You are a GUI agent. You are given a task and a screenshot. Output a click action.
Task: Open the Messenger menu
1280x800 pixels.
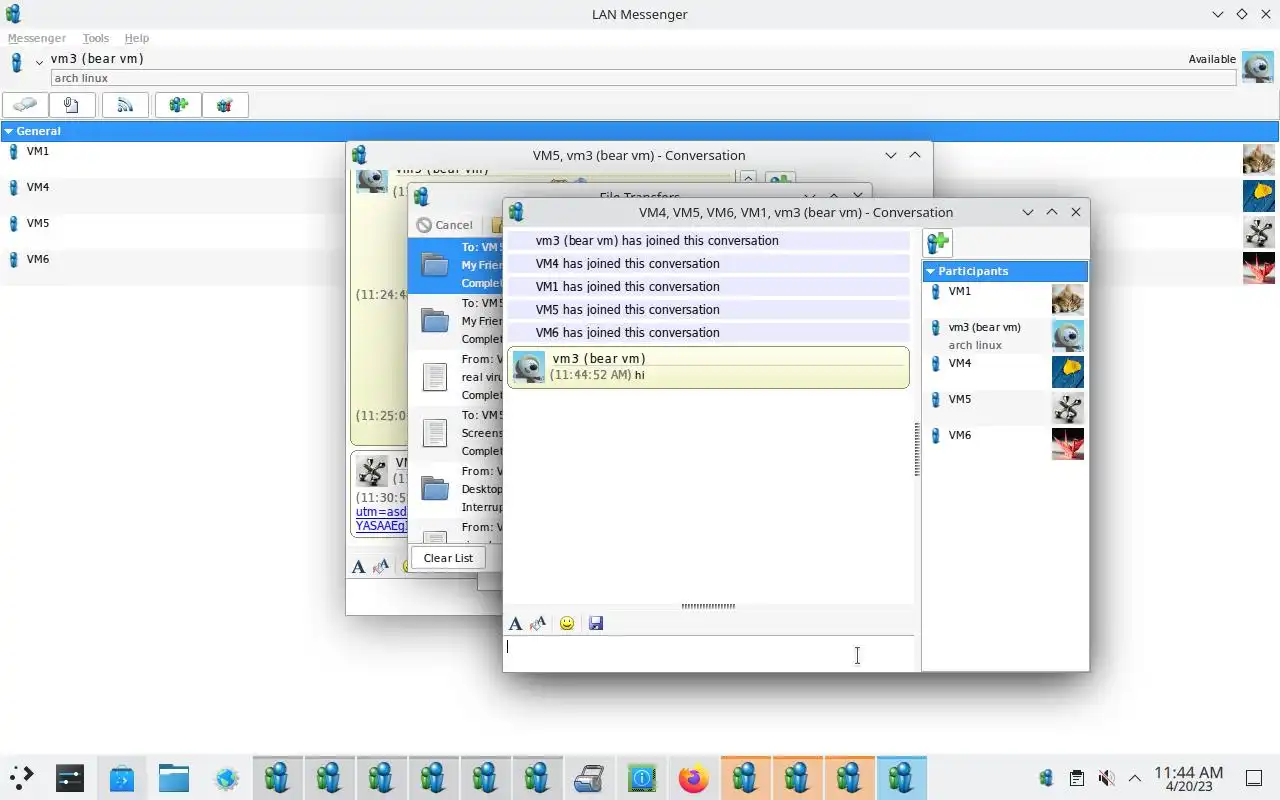[x=37, y=38]
